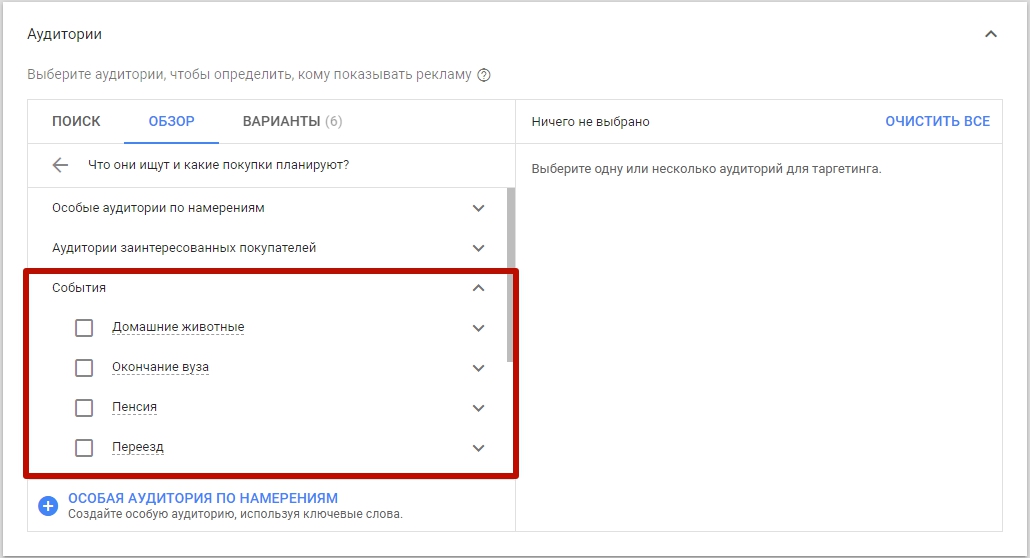Click the Аудитории section heading
The height and width of the screenshot is (558, 1030).
click(x=64, y=34)
